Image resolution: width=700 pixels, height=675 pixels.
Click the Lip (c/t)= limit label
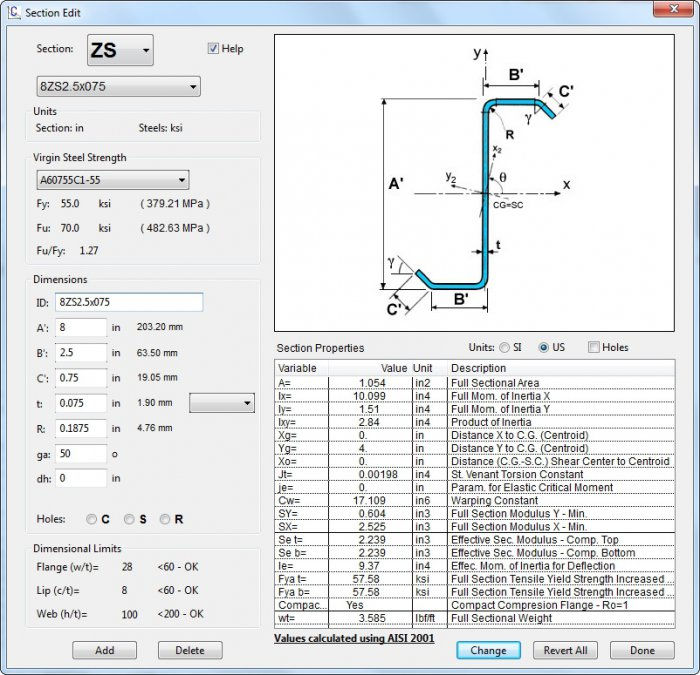[x=58, y=591]
